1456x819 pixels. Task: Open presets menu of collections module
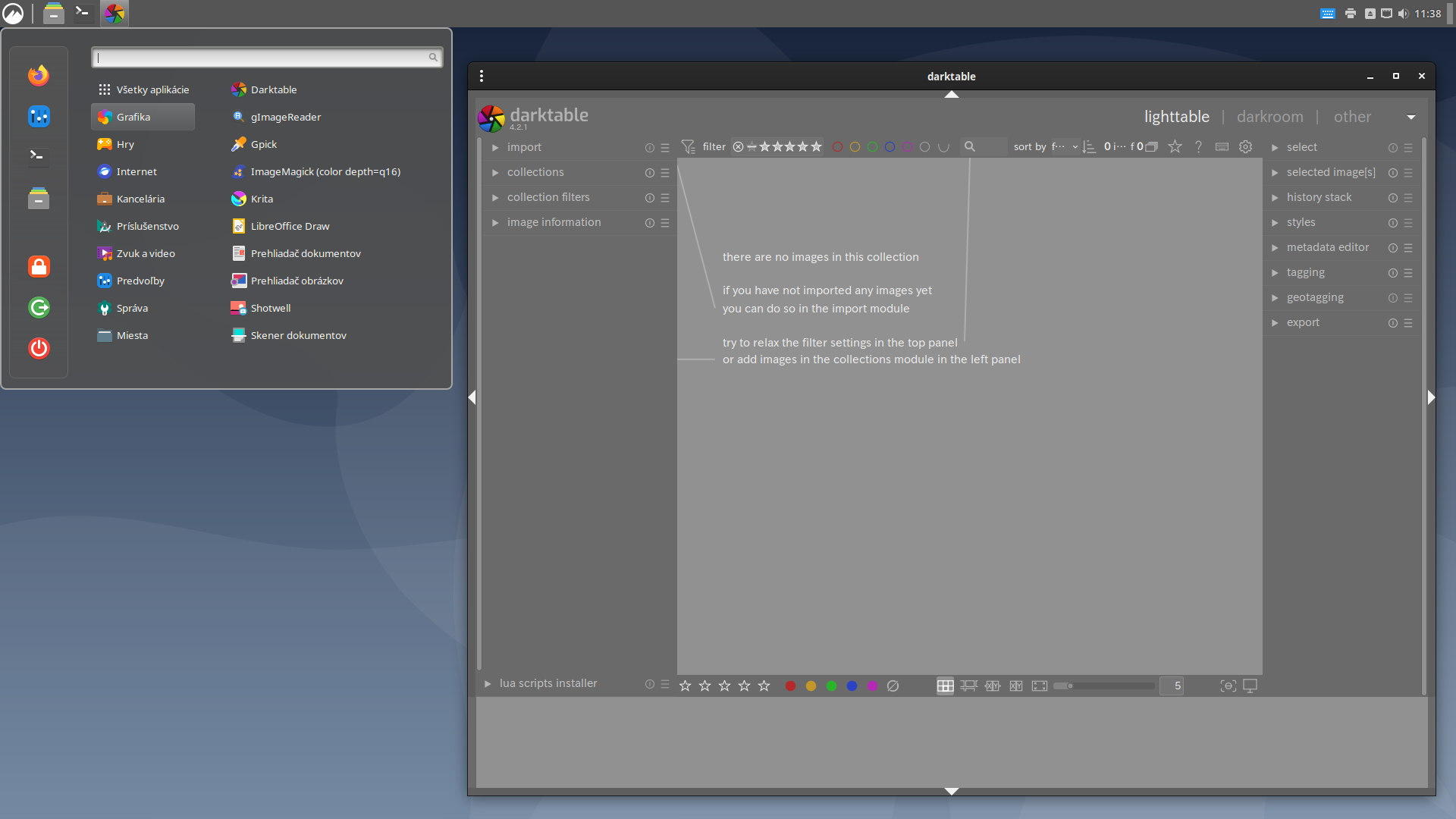(665, 173)
